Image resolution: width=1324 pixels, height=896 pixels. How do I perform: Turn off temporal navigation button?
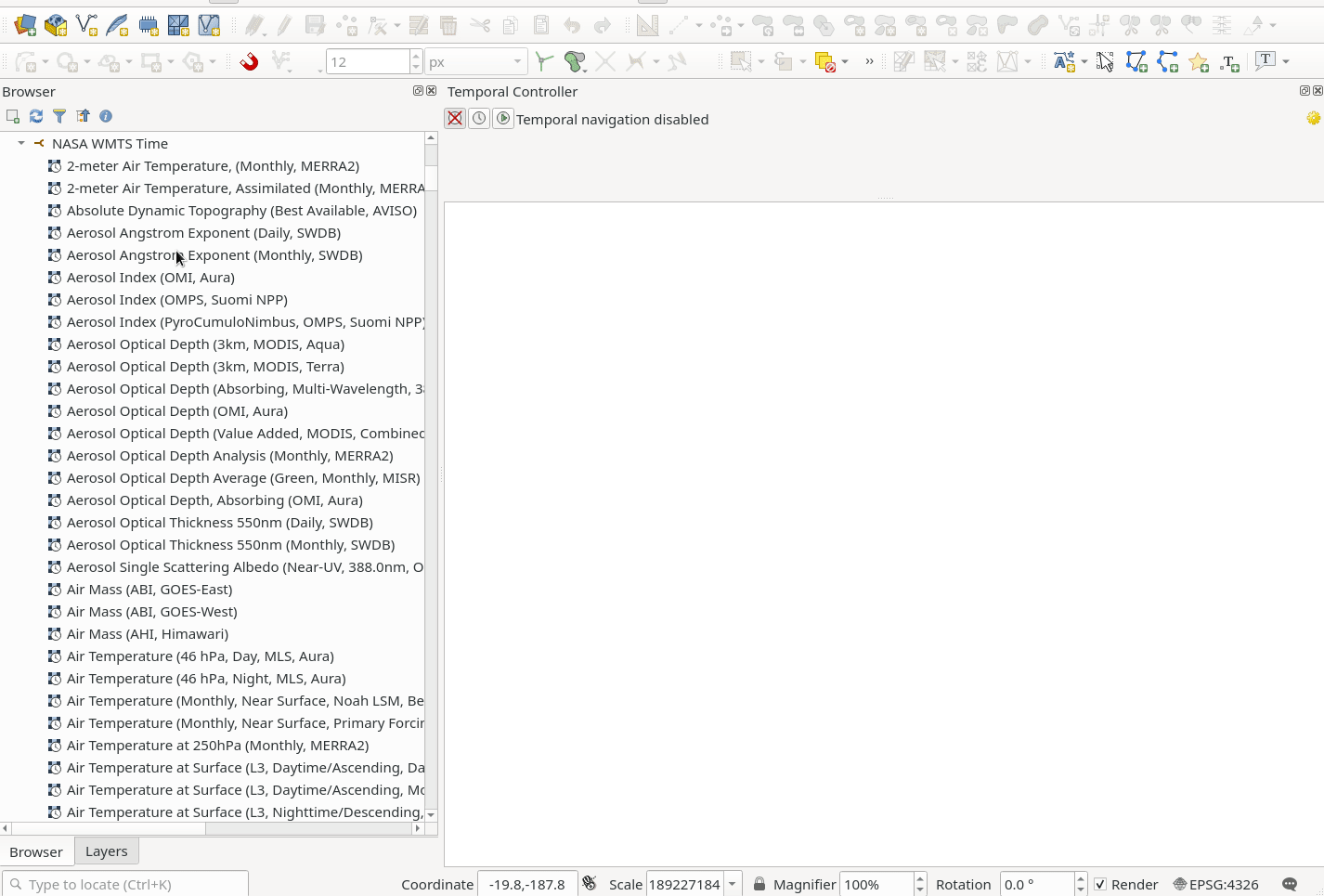click(x=455, y=119)
